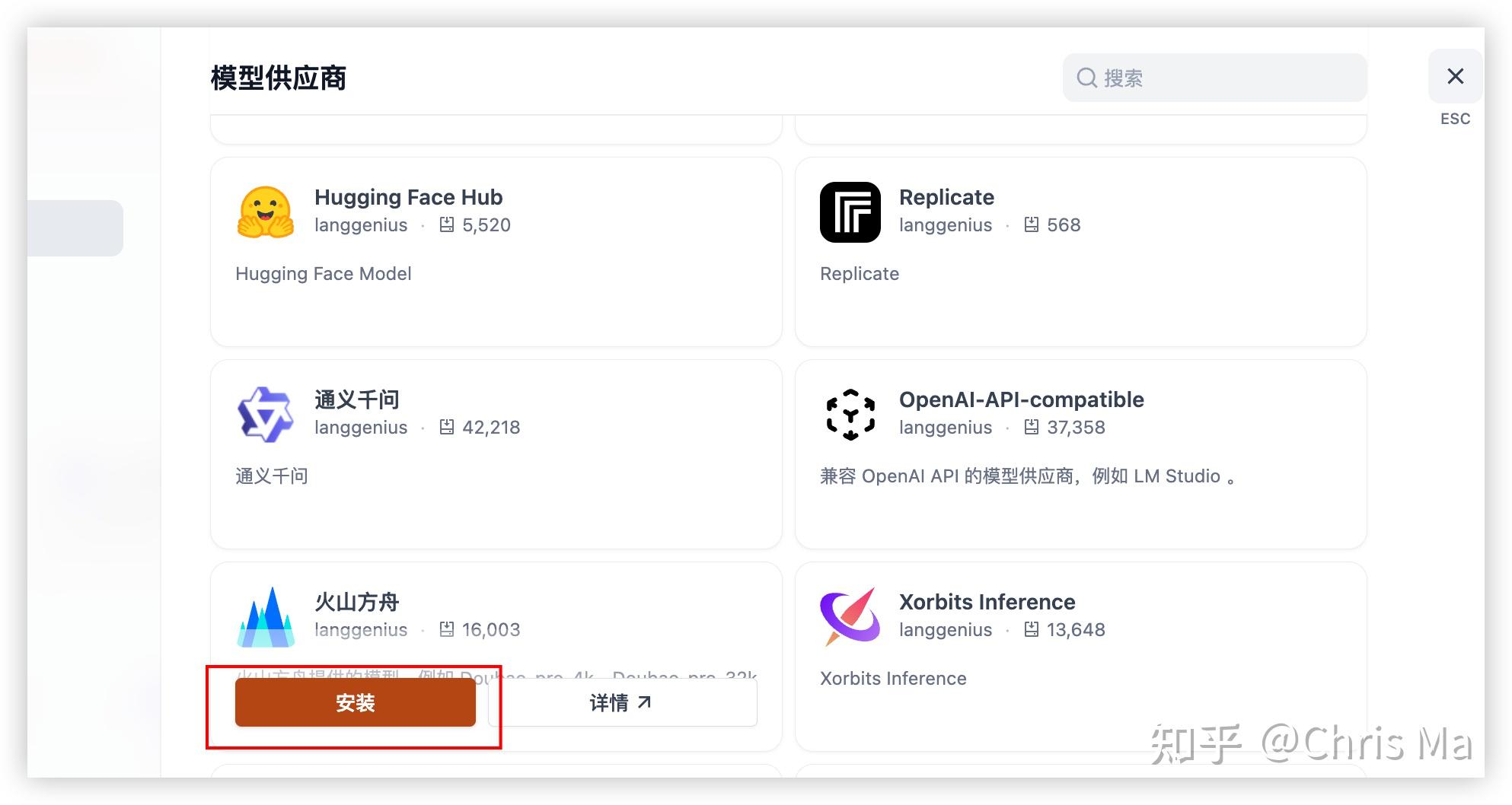Screen dimensions: 1512x805
Task: Close the 模型供应商 dialog with the X button
Action: point(1455,76)
